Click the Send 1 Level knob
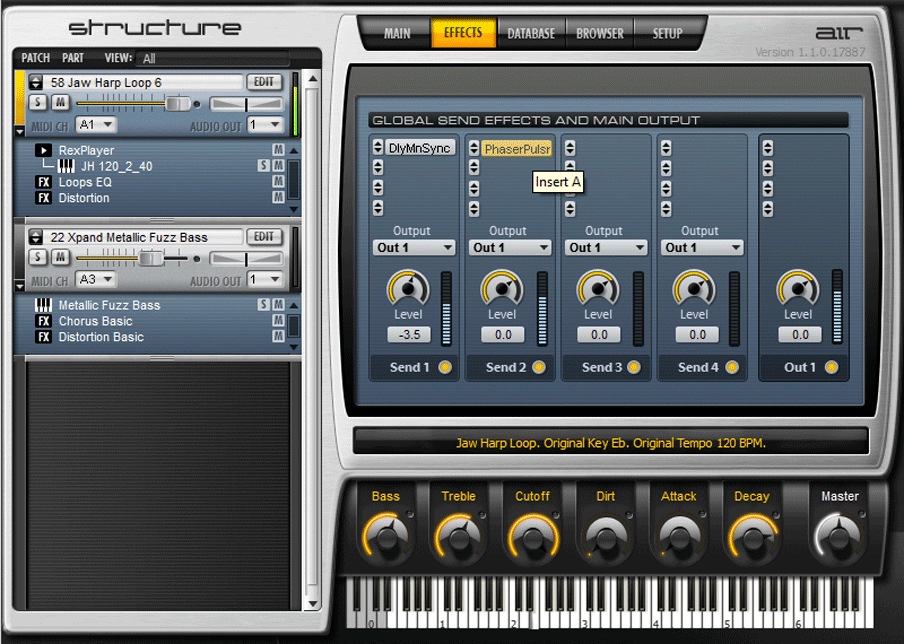The width and height of the screenshot is (904, 644). (x=408, y=289)
